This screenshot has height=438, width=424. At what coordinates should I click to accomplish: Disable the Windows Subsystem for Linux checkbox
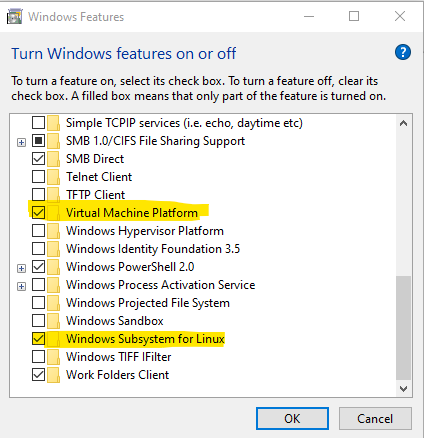38,339
